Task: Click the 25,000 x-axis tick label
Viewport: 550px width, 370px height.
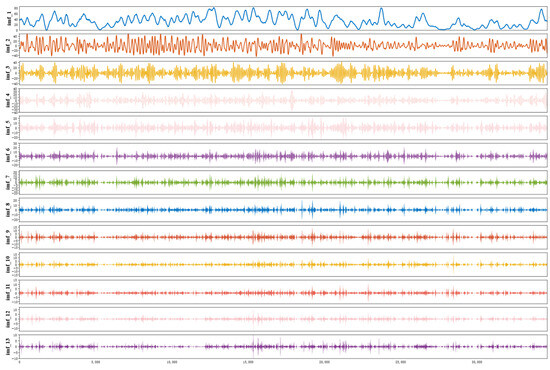Action: click(401, 362)
